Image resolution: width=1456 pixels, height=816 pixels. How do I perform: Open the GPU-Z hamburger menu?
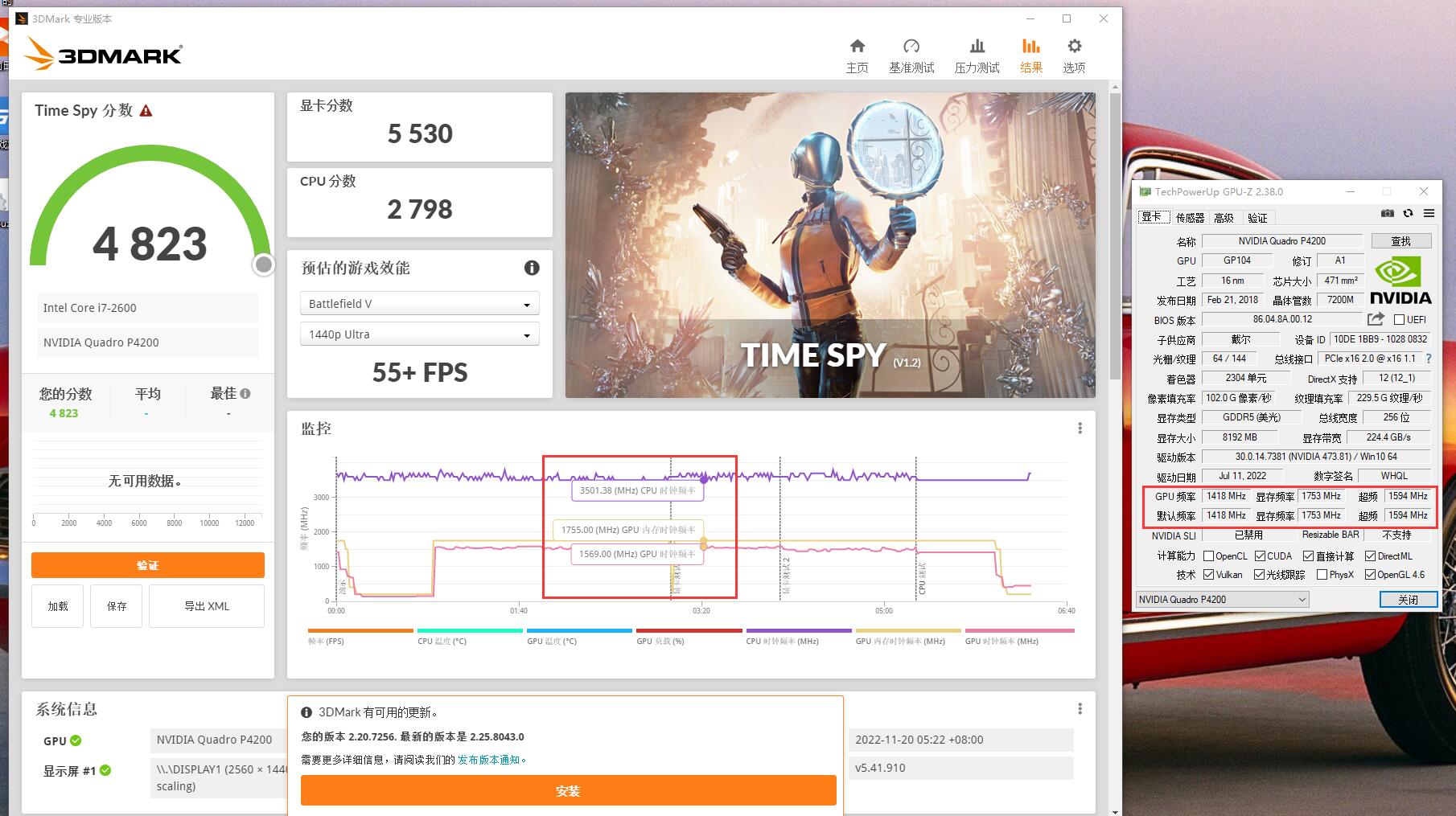point(1429,213)
